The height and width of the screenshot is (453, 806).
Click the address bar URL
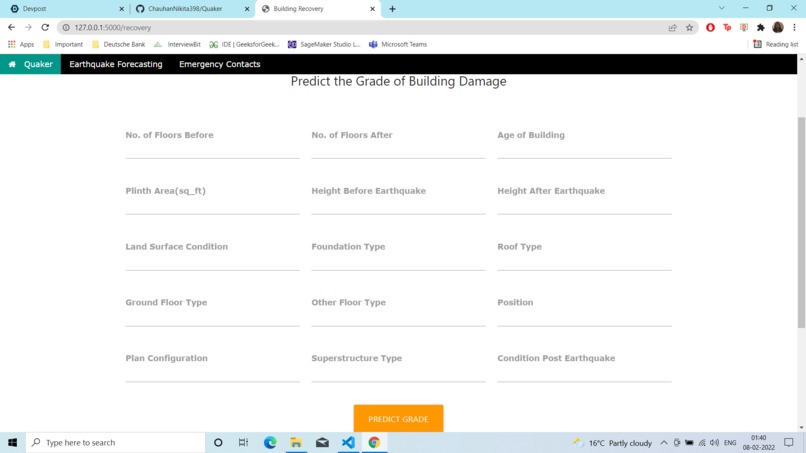coord(113,28)
